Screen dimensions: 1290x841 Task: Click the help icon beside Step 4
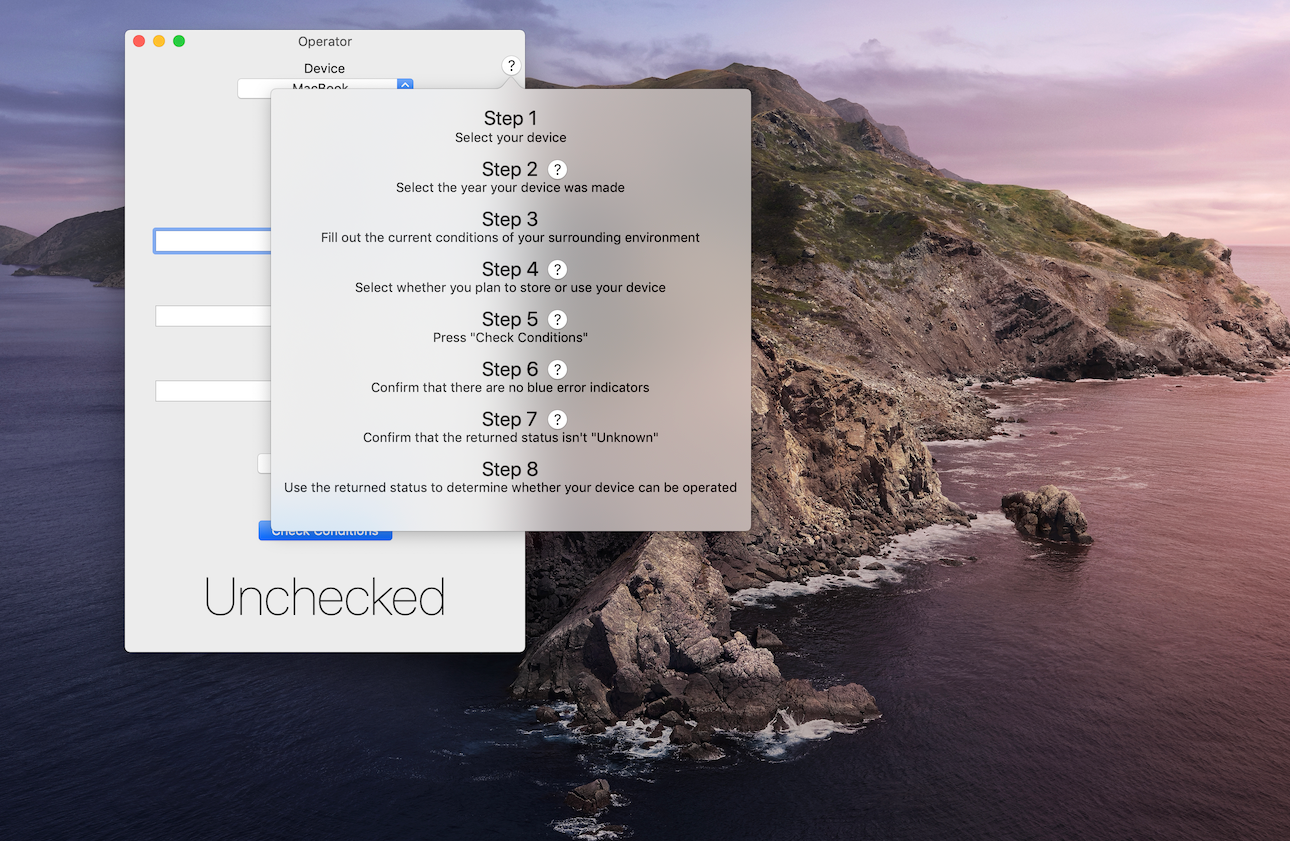(x=558, y=270)
